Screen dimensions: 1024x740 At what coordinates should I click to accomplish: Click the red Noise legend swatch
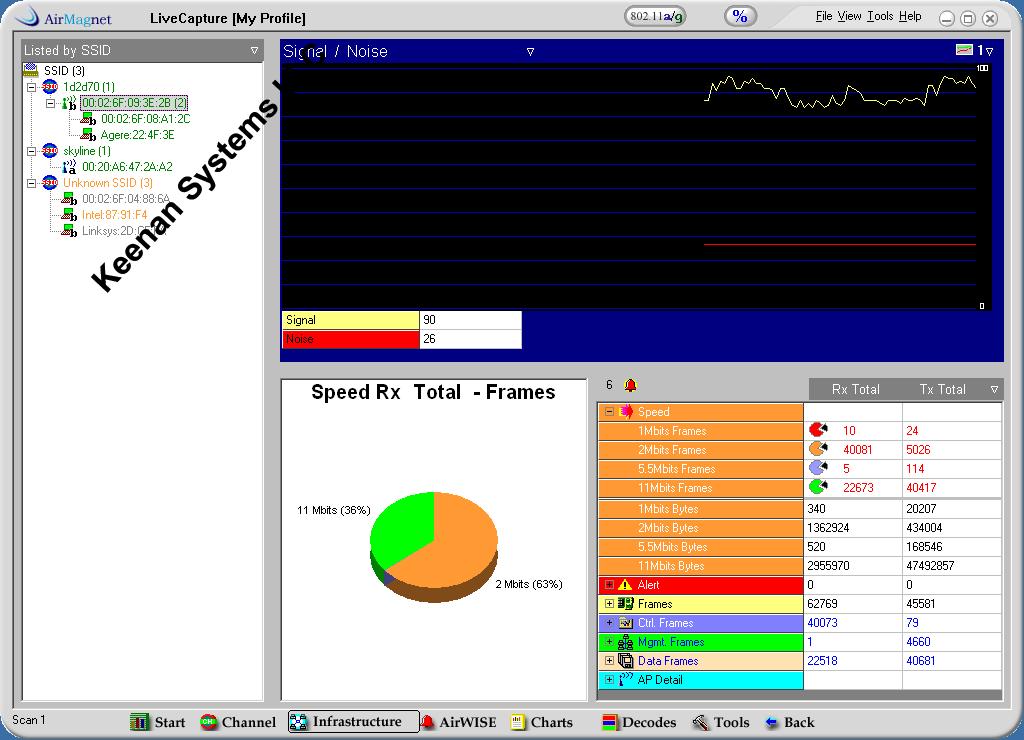click(x=351, y=339)
